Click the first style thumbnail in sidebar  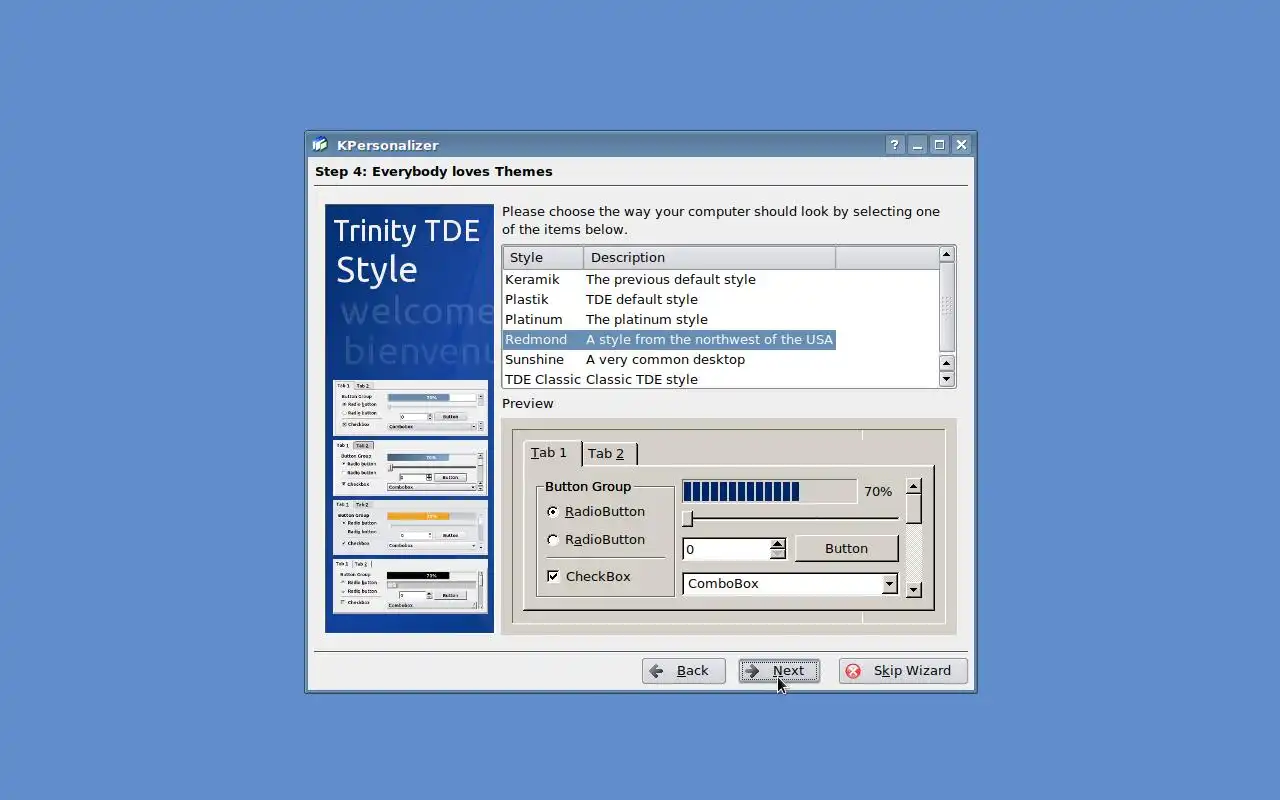(x=410, y=407)
